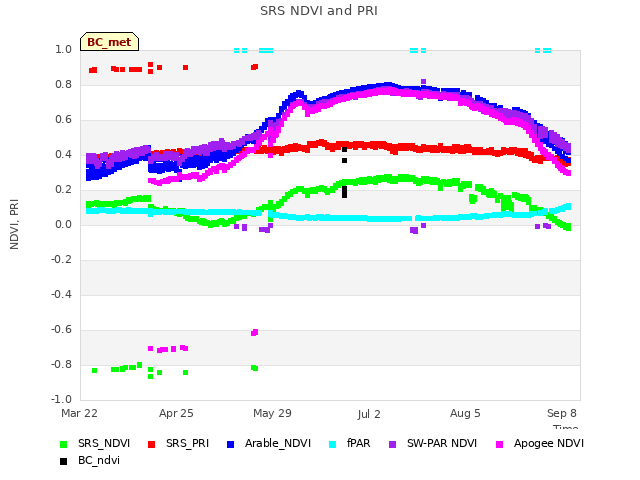Click the cyan fPAR legend swatch
This screenshot has width=640, height=480.
point(333,444)
